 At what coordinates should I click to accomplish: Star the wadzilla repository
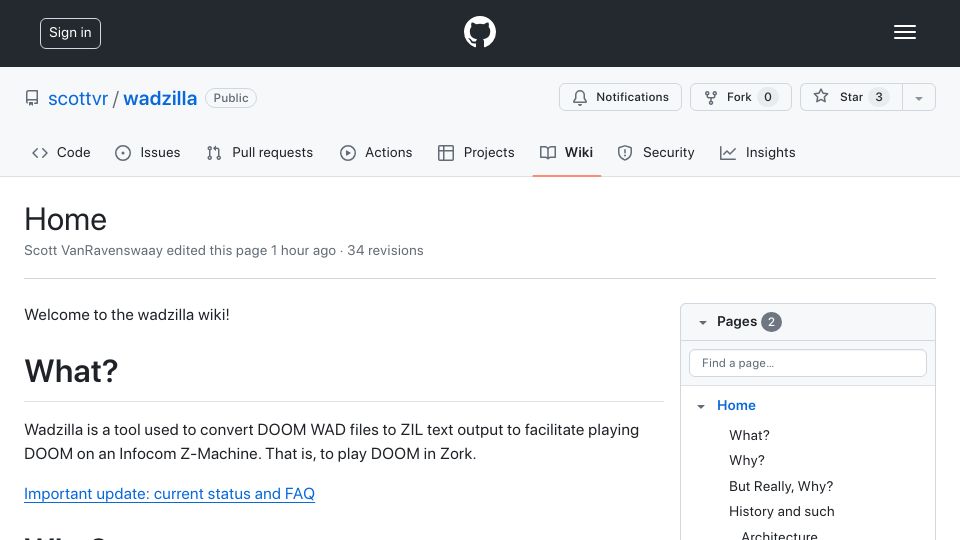850,97
